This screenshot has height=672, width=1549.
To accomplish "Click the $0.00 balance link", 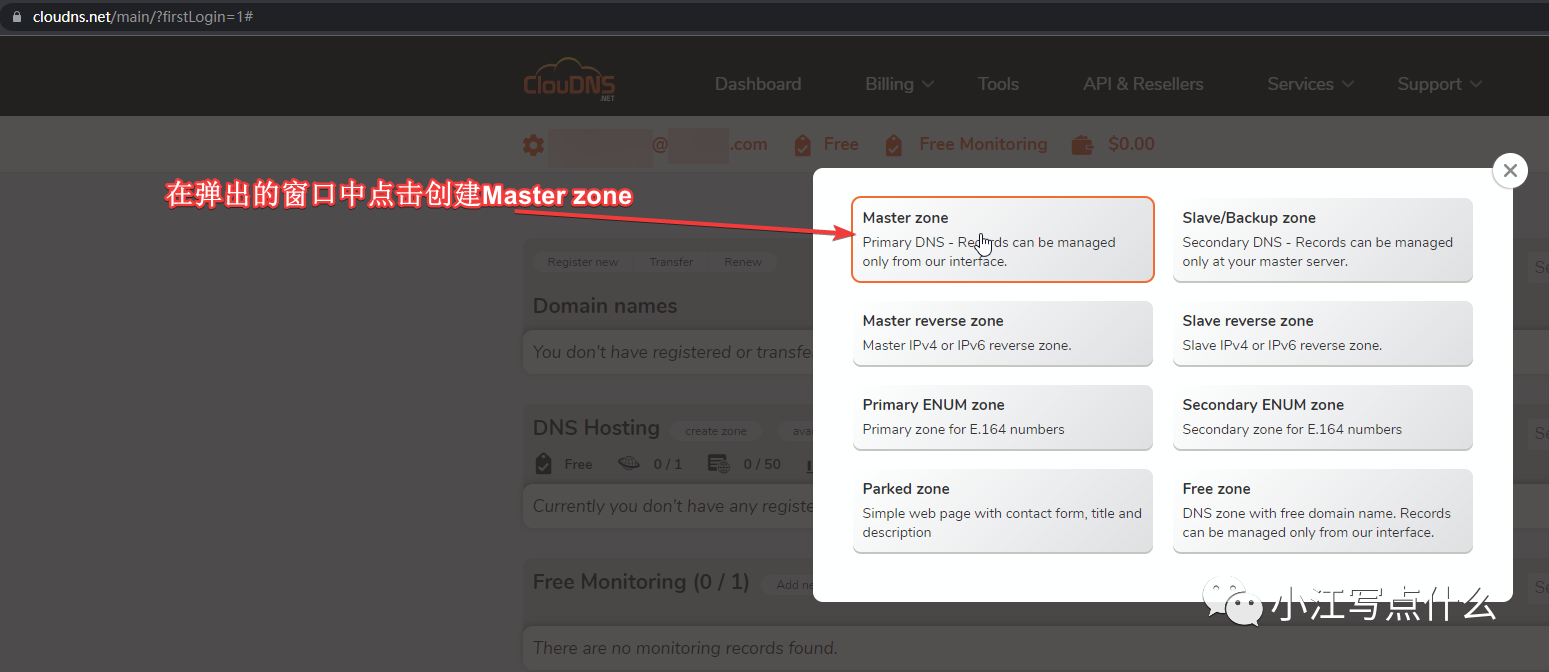I will tap(1131, 144).
